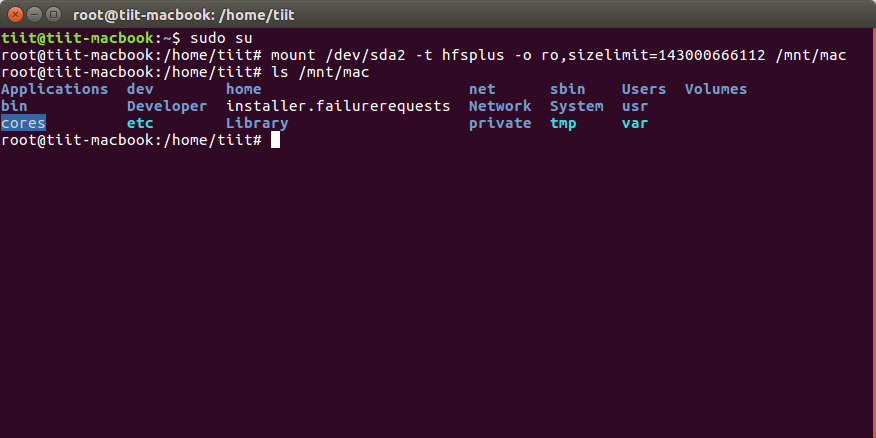Click the Network directory entry
Screen dimensions: 876x438
click(500, 106)
